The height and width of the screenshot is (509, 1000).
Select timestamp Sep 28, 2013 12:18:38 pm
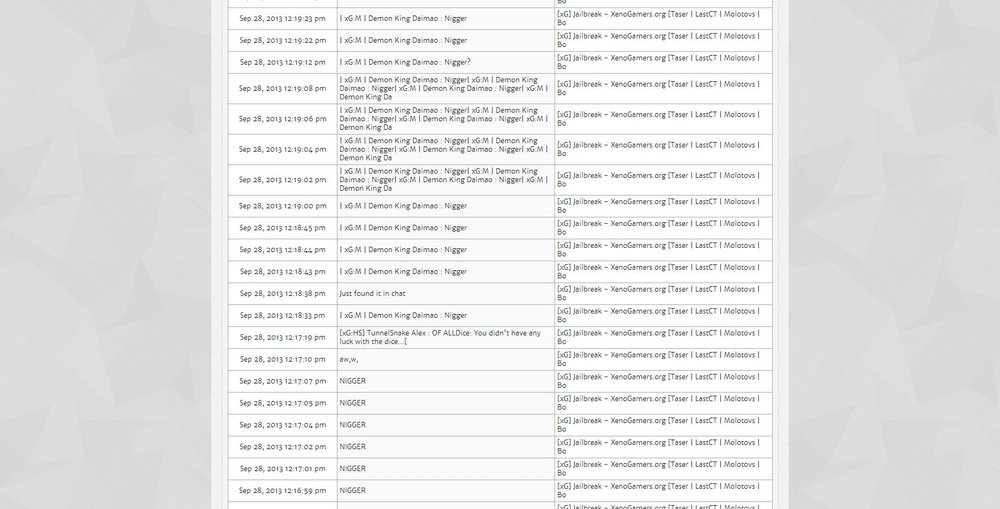283,293
